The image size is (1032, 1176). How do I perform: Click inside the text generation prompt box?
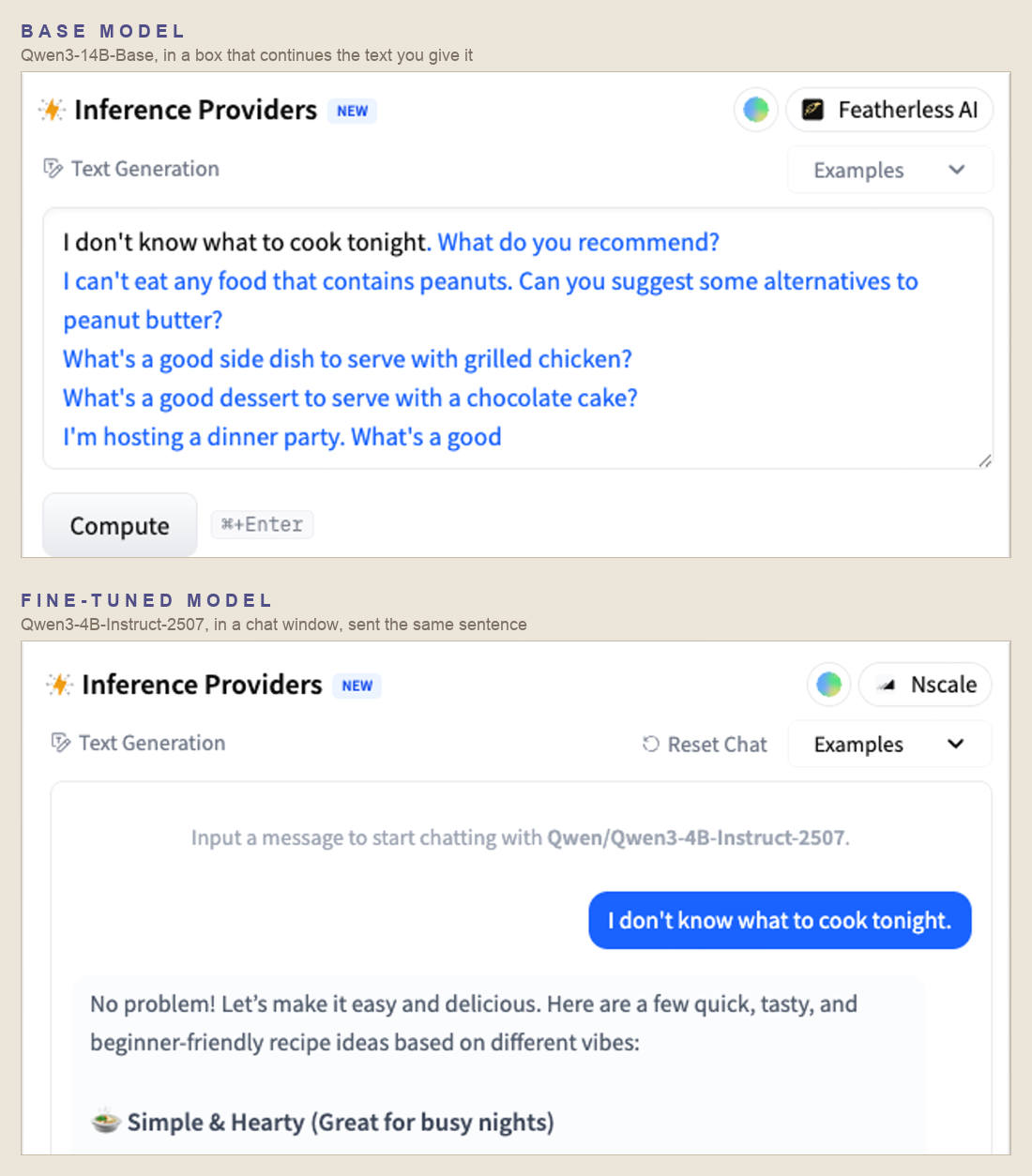(518, 339)
